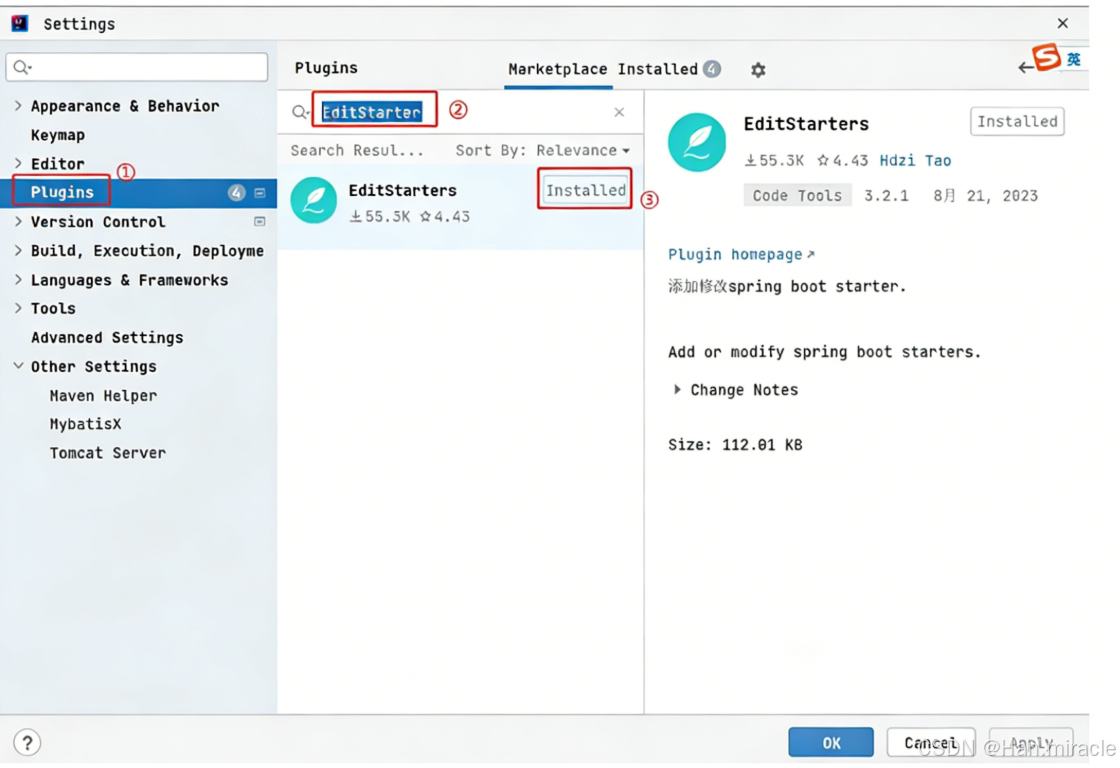Click the Cancel button
This screenshot has height=768, width=1120.
[931, 742]
